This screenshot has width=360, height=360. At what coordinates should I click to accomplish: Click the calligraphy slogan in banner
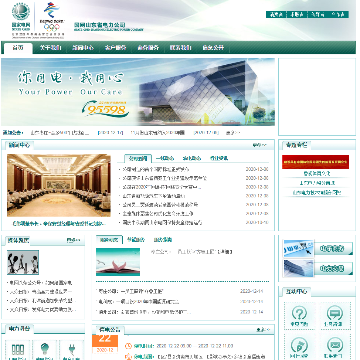(70, 78)
